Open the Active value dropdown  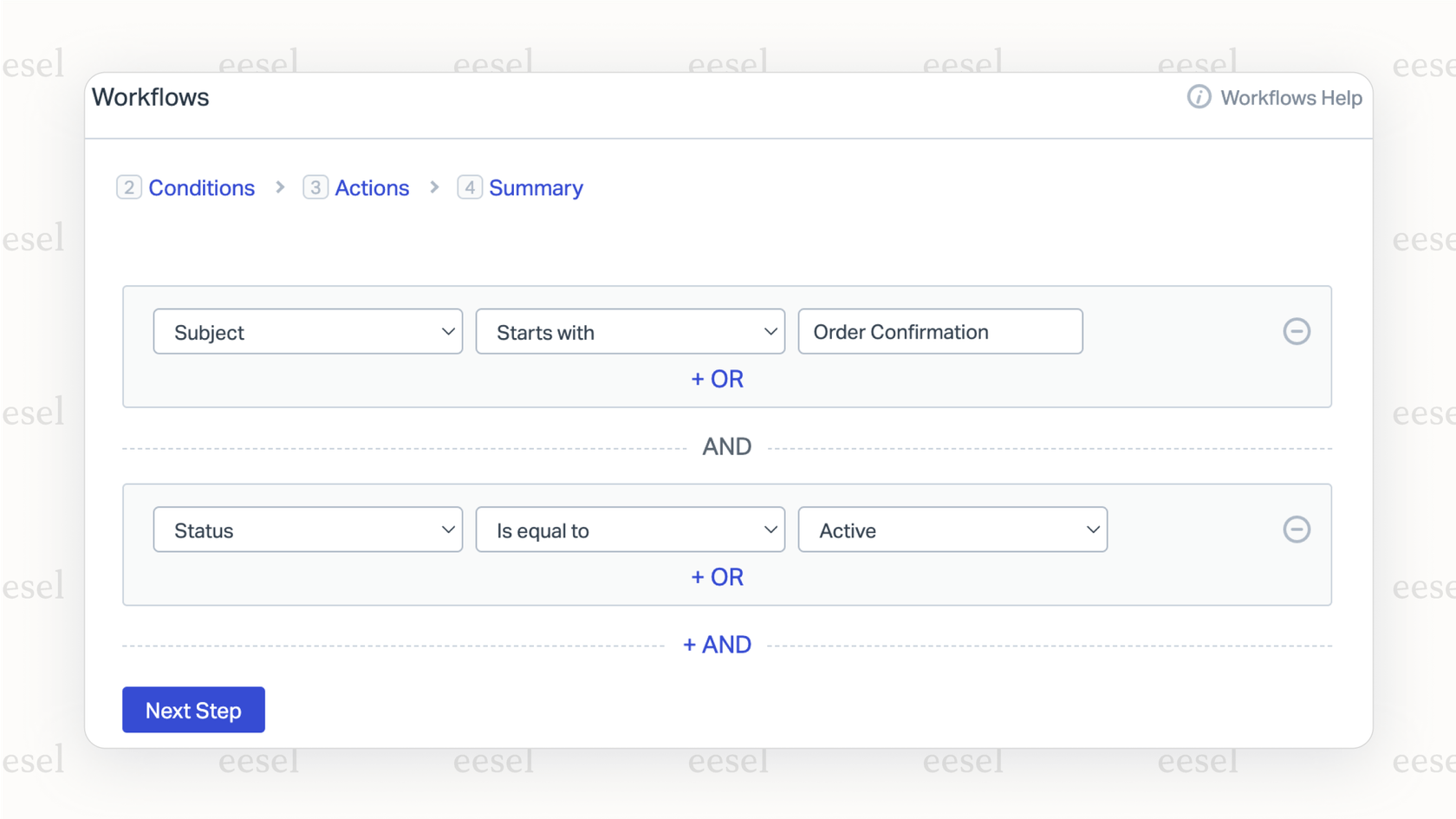tap(952, 530)
